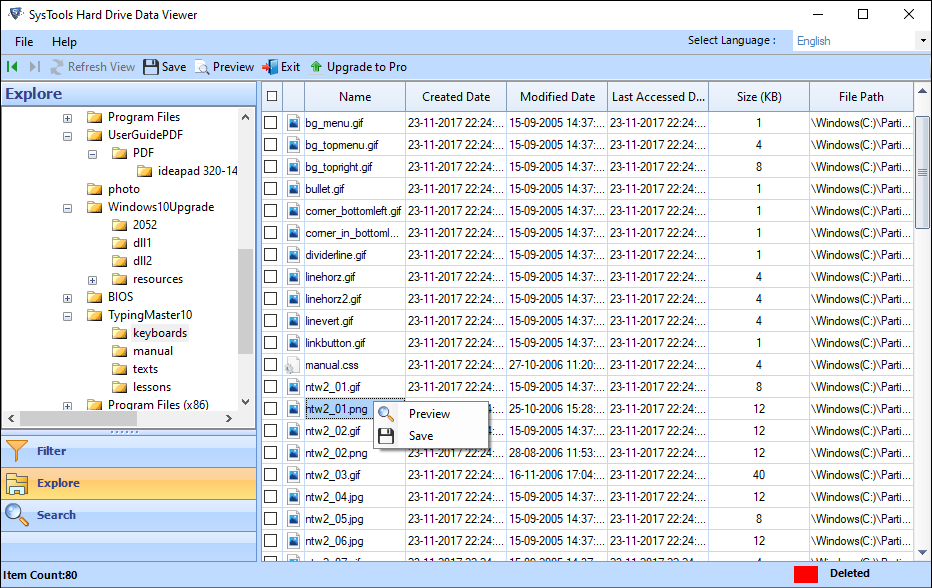932x588 pixels.
Task: Sort by the Modified Date column header
Action: coord(557,96)
